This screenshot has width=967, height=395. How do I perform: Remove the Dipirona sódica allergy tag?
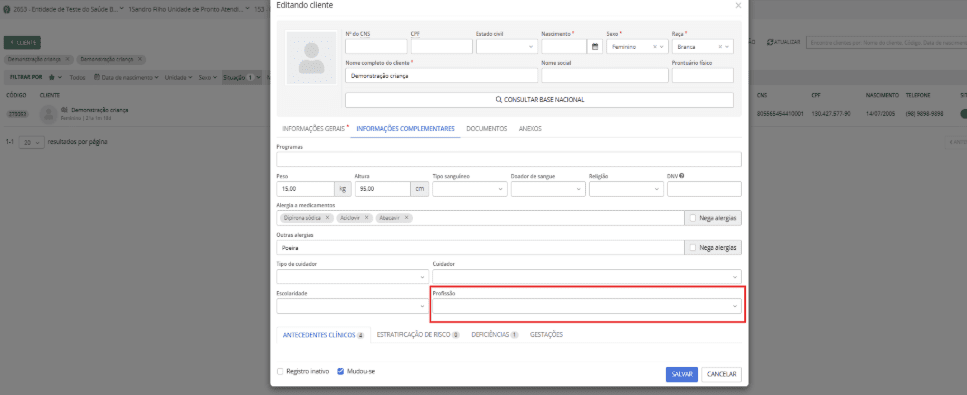pyautogui.click(x=327, y=218)
